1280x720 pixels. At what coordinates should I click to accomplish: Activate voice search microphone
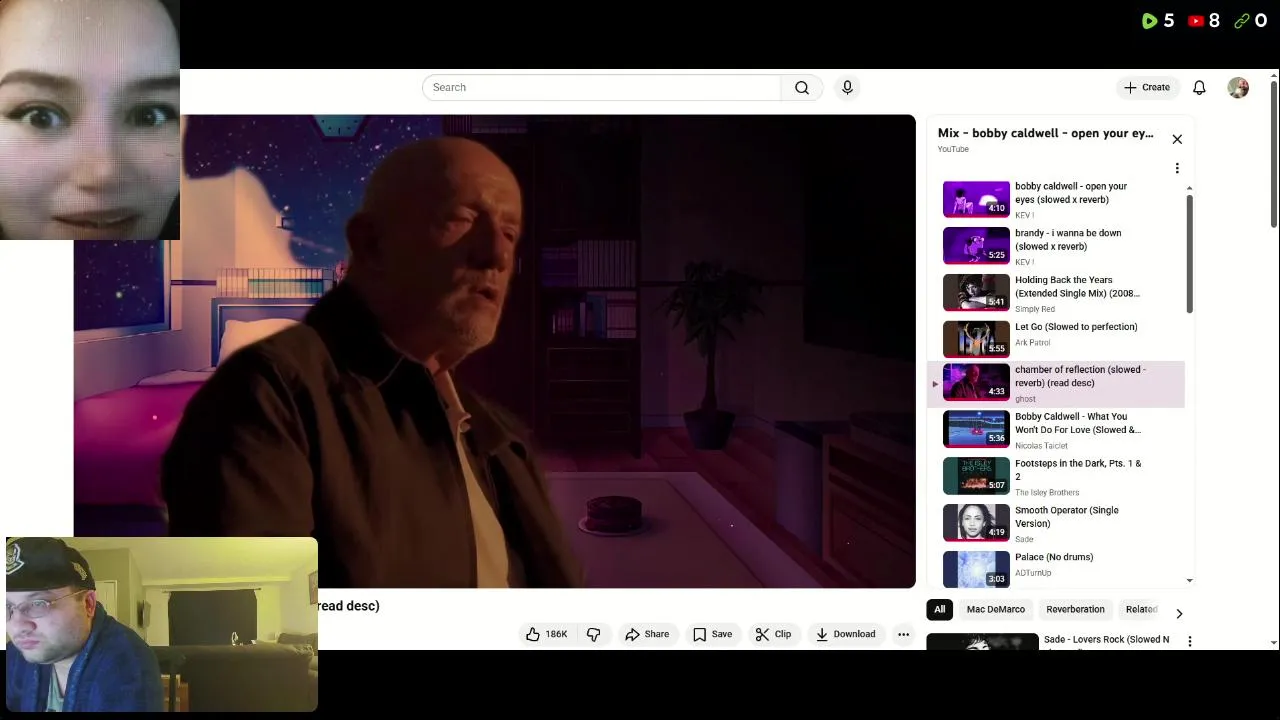click(847, 88)
